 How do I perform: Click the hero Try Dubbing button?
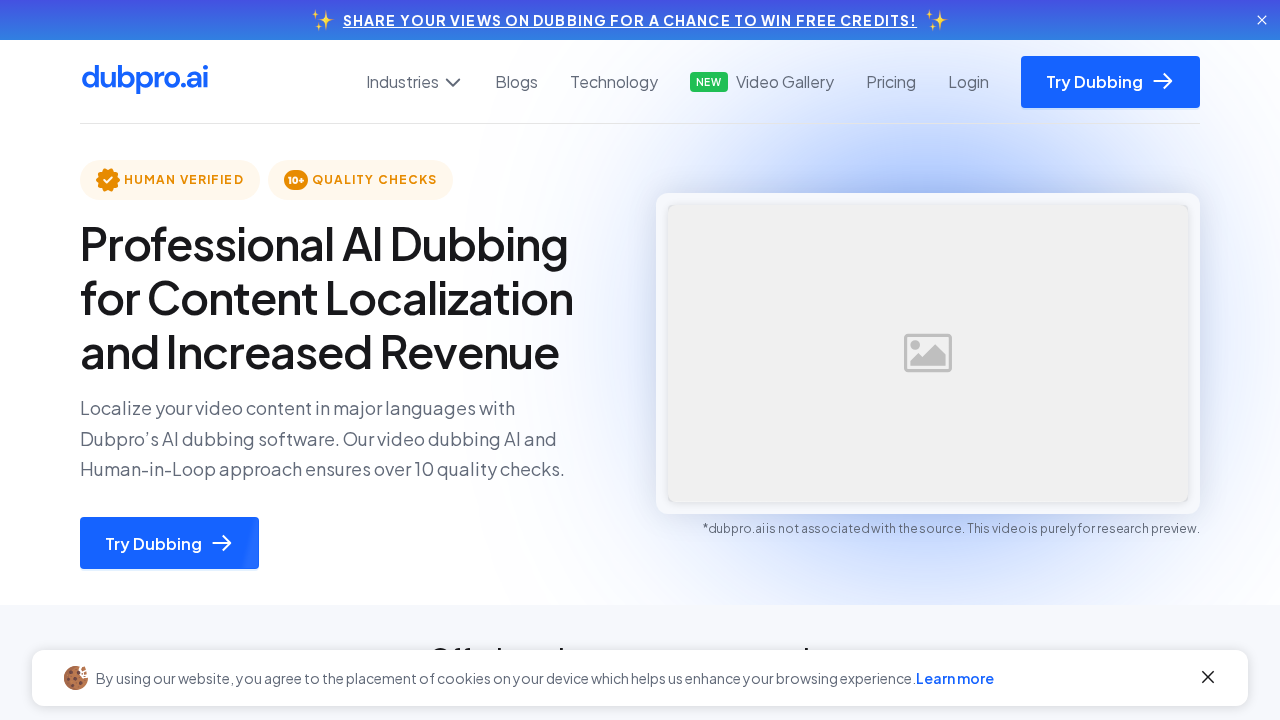(x=169, y=543)
